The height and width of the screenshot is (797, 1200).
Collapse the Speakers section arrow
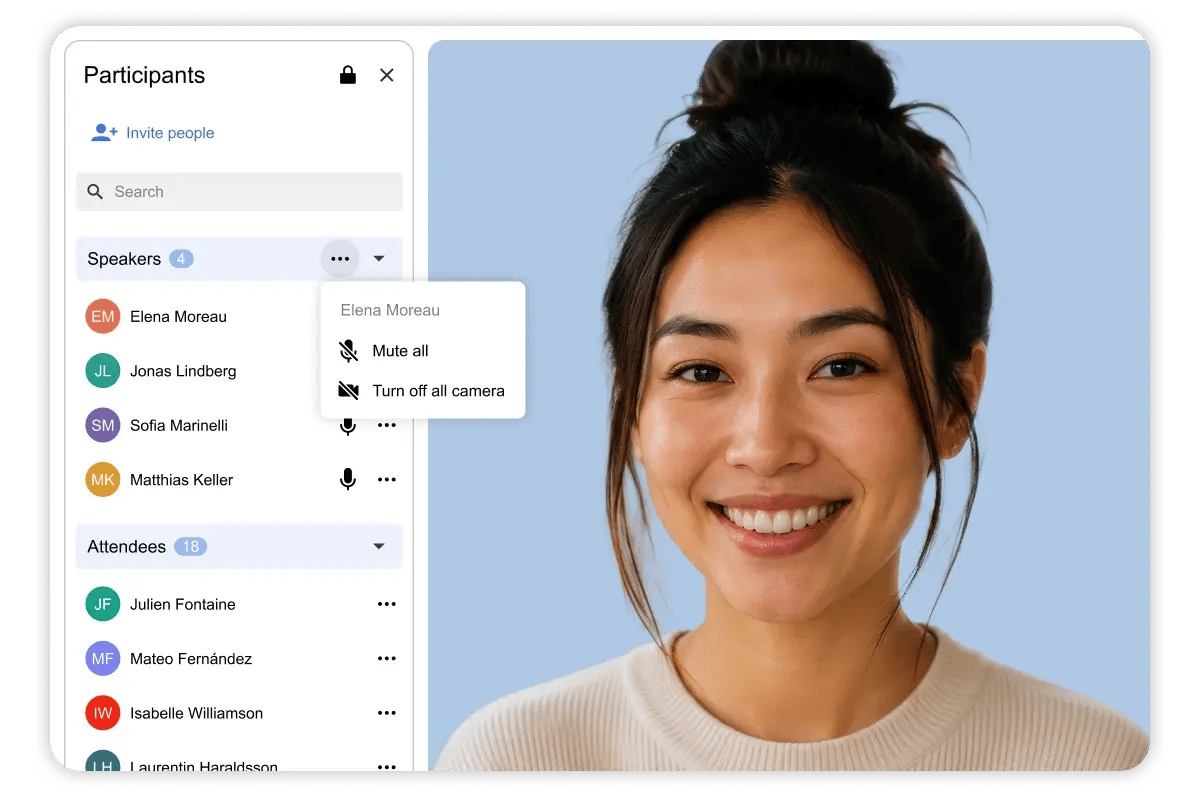(x=379, y=259)
